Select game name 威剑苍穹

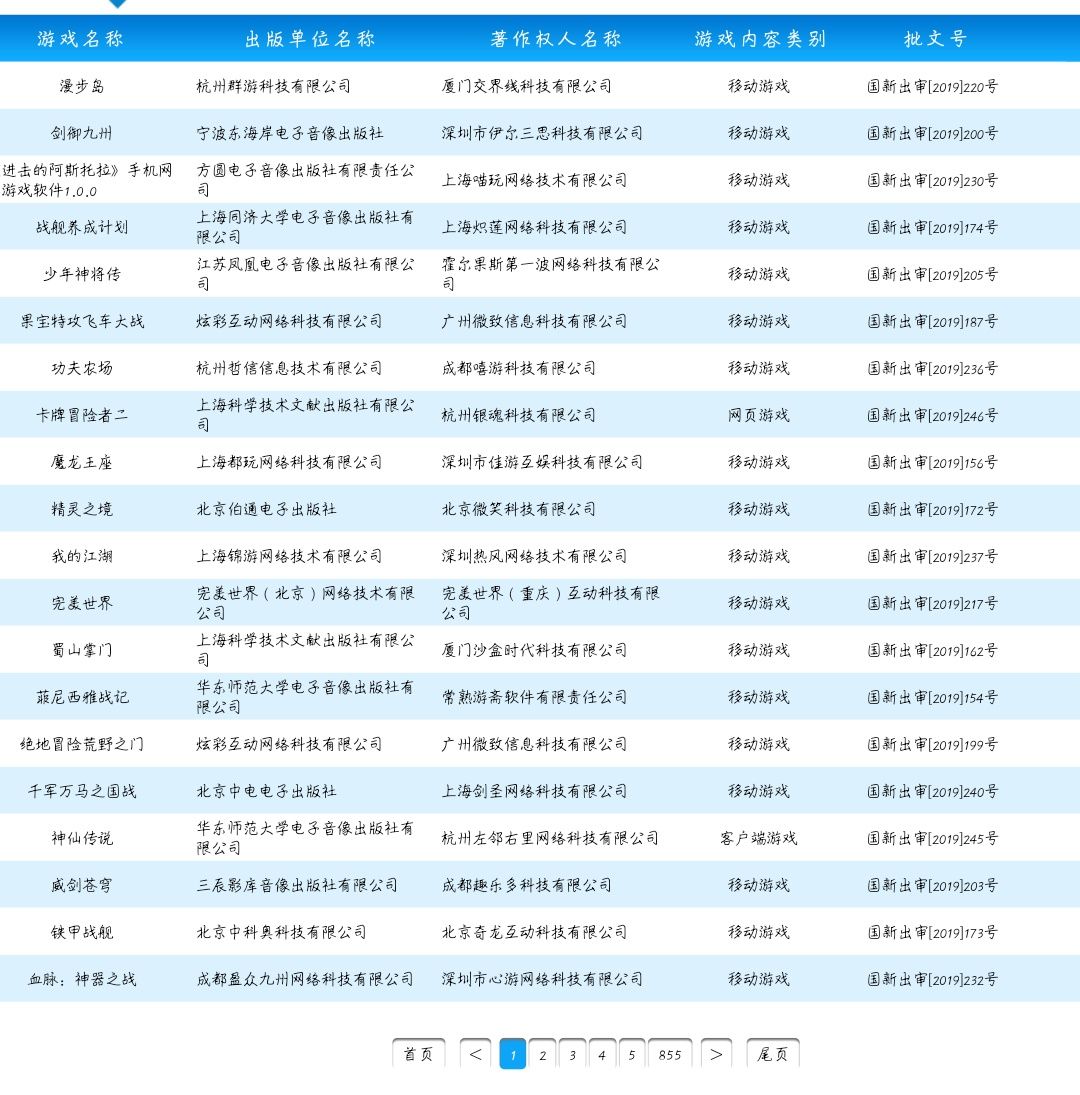click(x=82, y=885)
